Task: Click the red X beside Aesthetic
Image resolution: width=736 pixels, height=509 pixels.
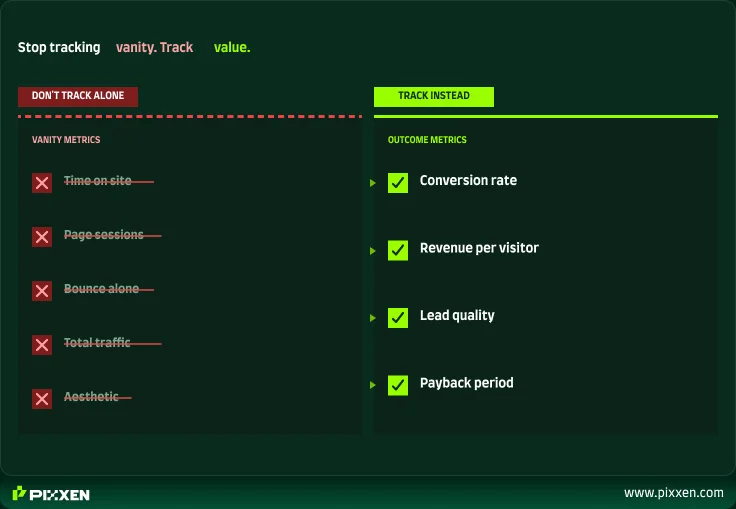Action: point(42,399)
